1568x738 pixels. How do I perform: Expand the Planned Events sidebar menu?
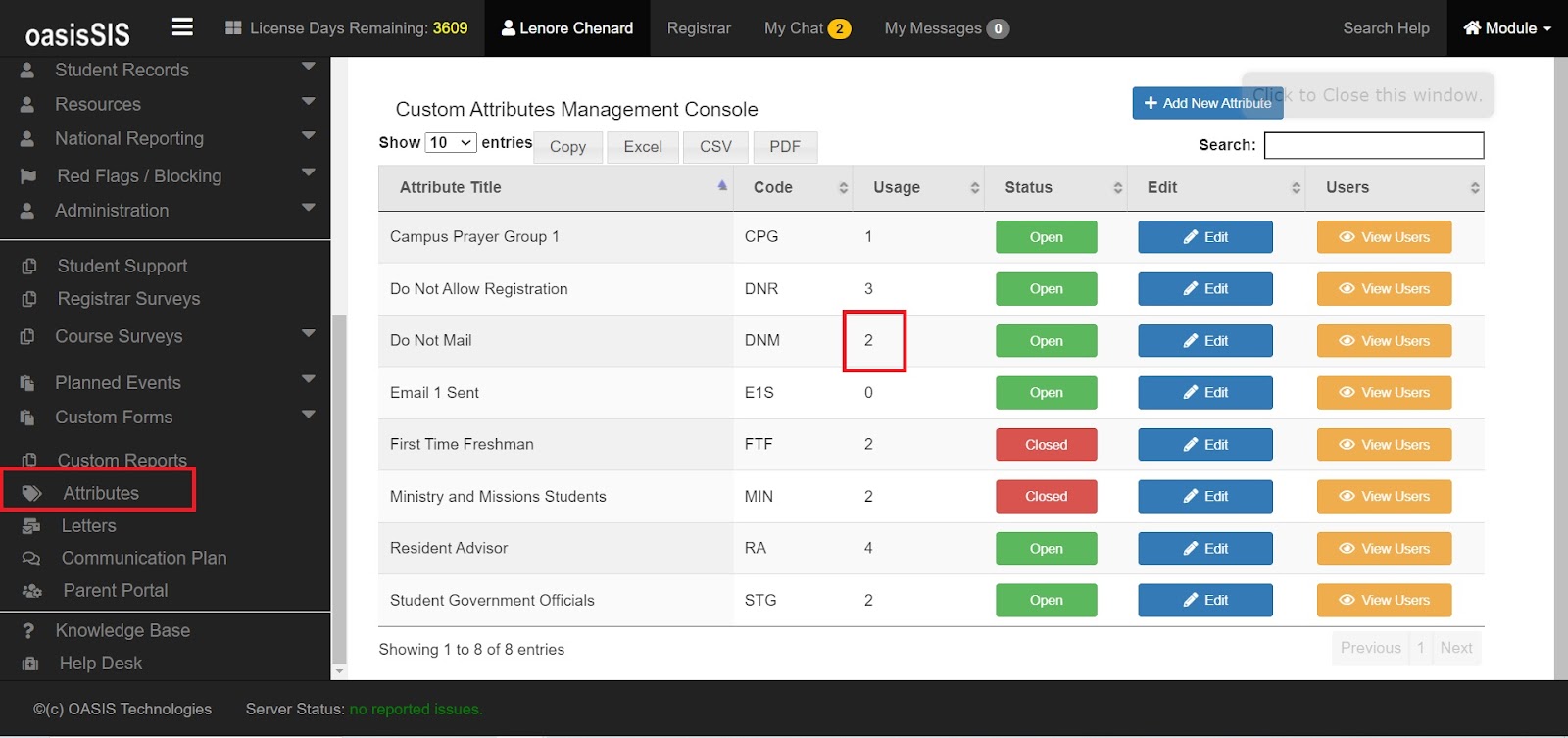click(x=309, y=379)
